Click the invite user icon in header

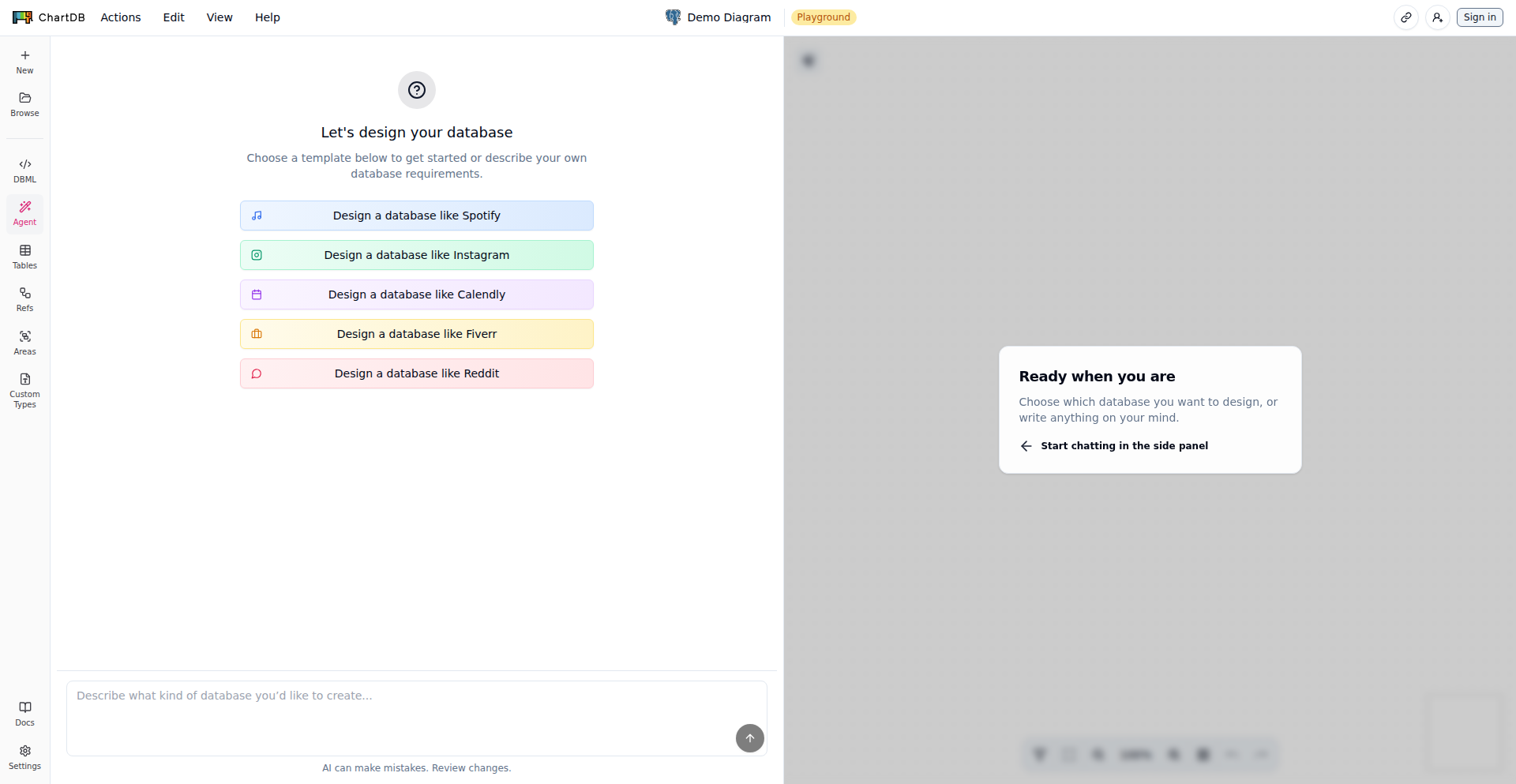1438,17
